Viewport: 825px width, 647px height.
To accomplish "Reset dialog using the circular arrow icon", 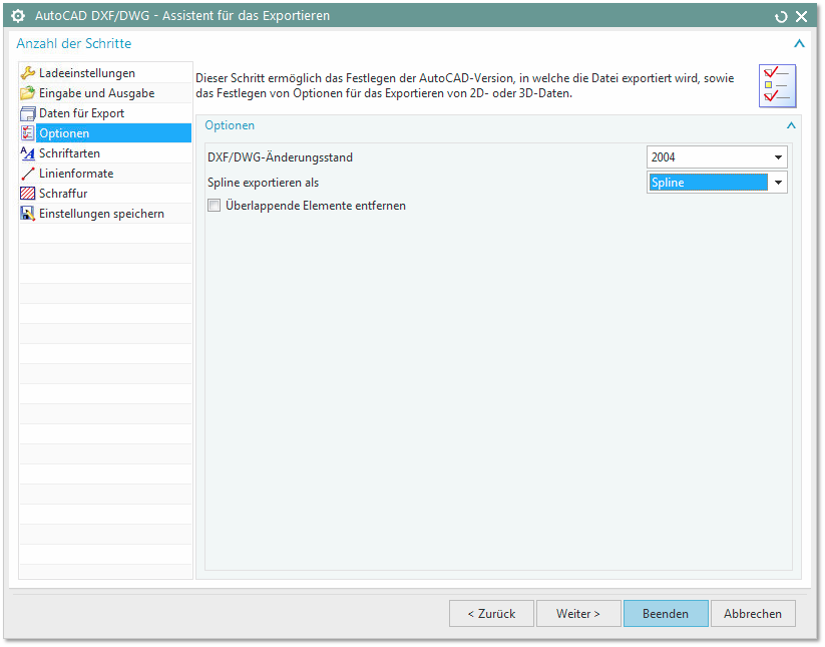I will pos(781,17).
